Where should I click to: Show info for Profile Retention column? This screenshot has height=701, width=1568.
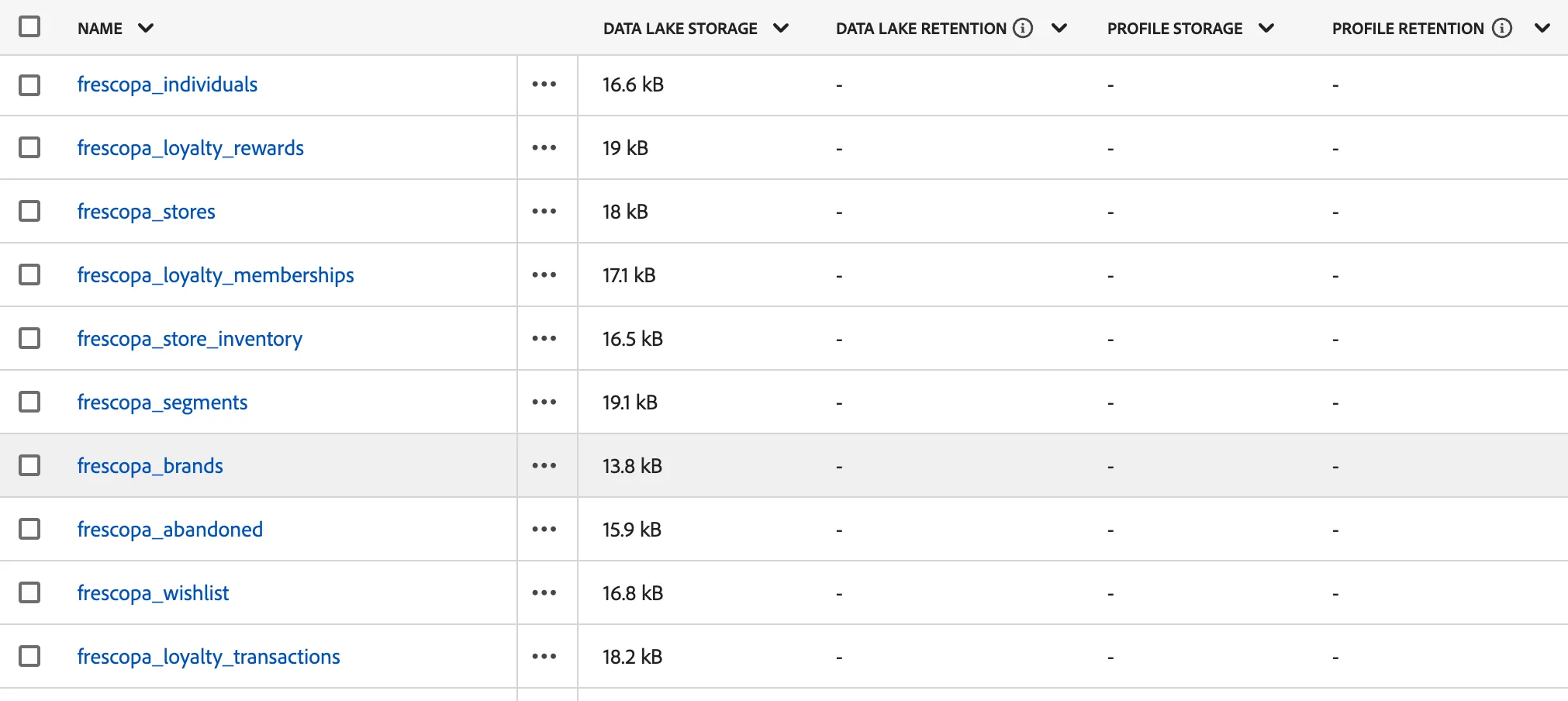(x=1502, y=28)
